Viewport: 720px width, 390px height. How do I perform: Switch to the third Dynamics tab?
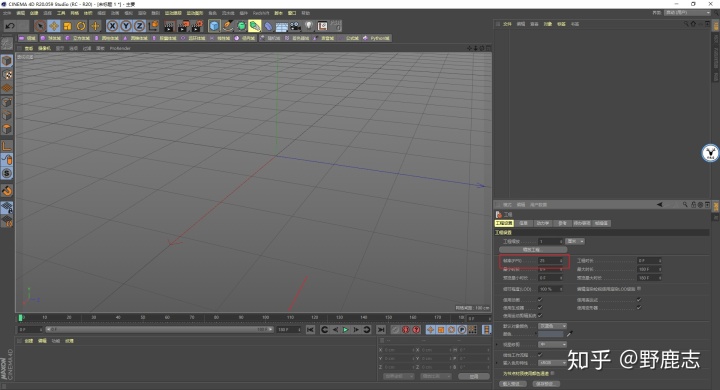[x=542, y=223]
